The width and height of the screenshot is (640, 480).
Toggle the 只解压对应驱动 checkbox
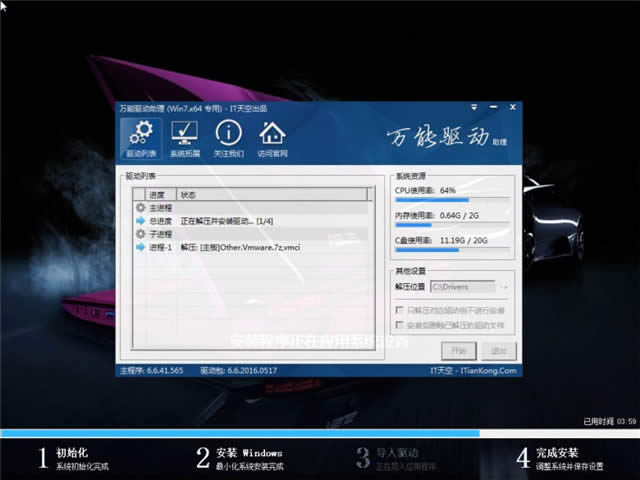pyautogui.click(x=400, y=310)
